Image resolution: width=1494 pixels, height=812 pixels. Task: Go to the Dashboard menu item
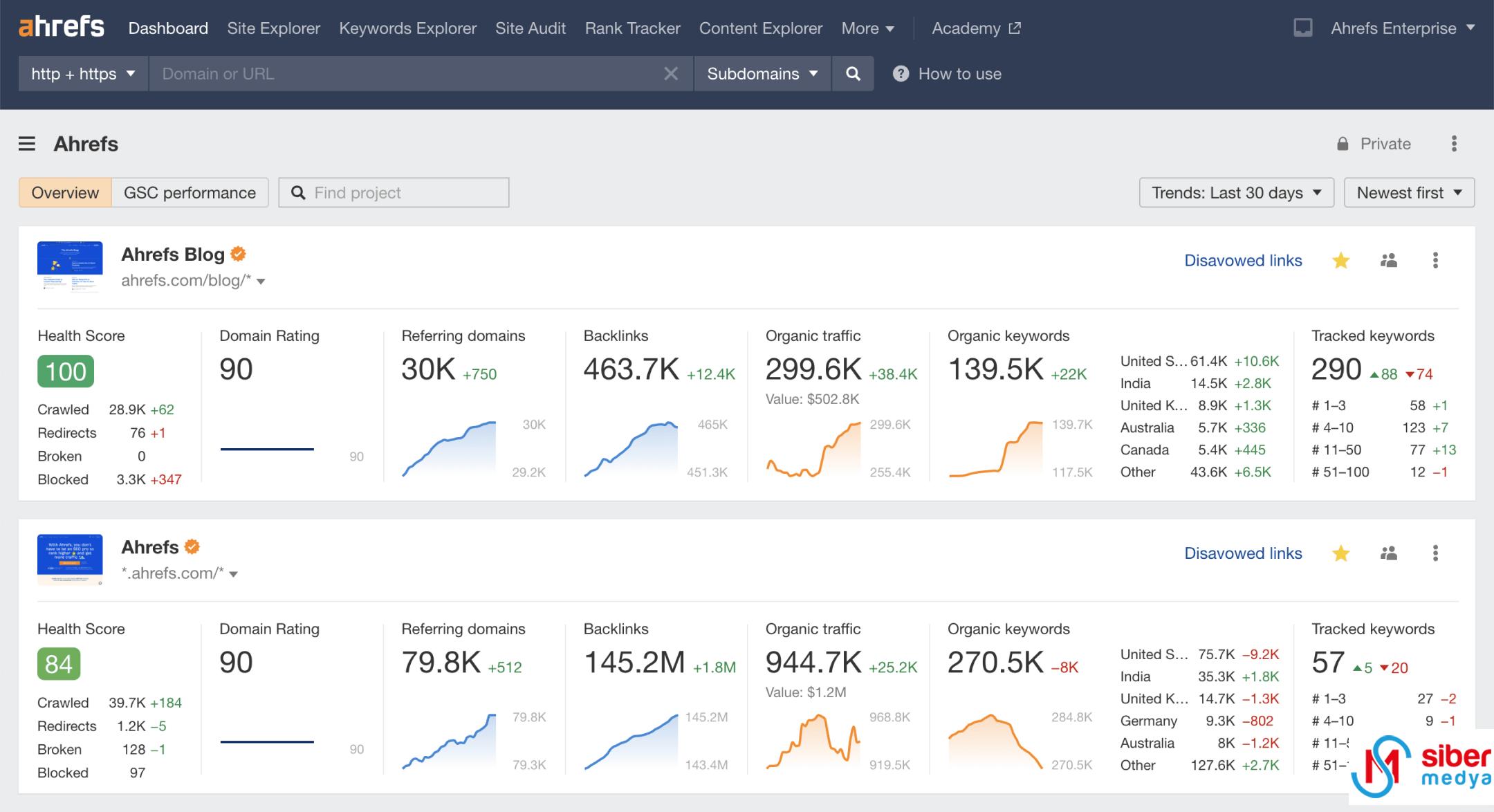(x=168, y=28)
